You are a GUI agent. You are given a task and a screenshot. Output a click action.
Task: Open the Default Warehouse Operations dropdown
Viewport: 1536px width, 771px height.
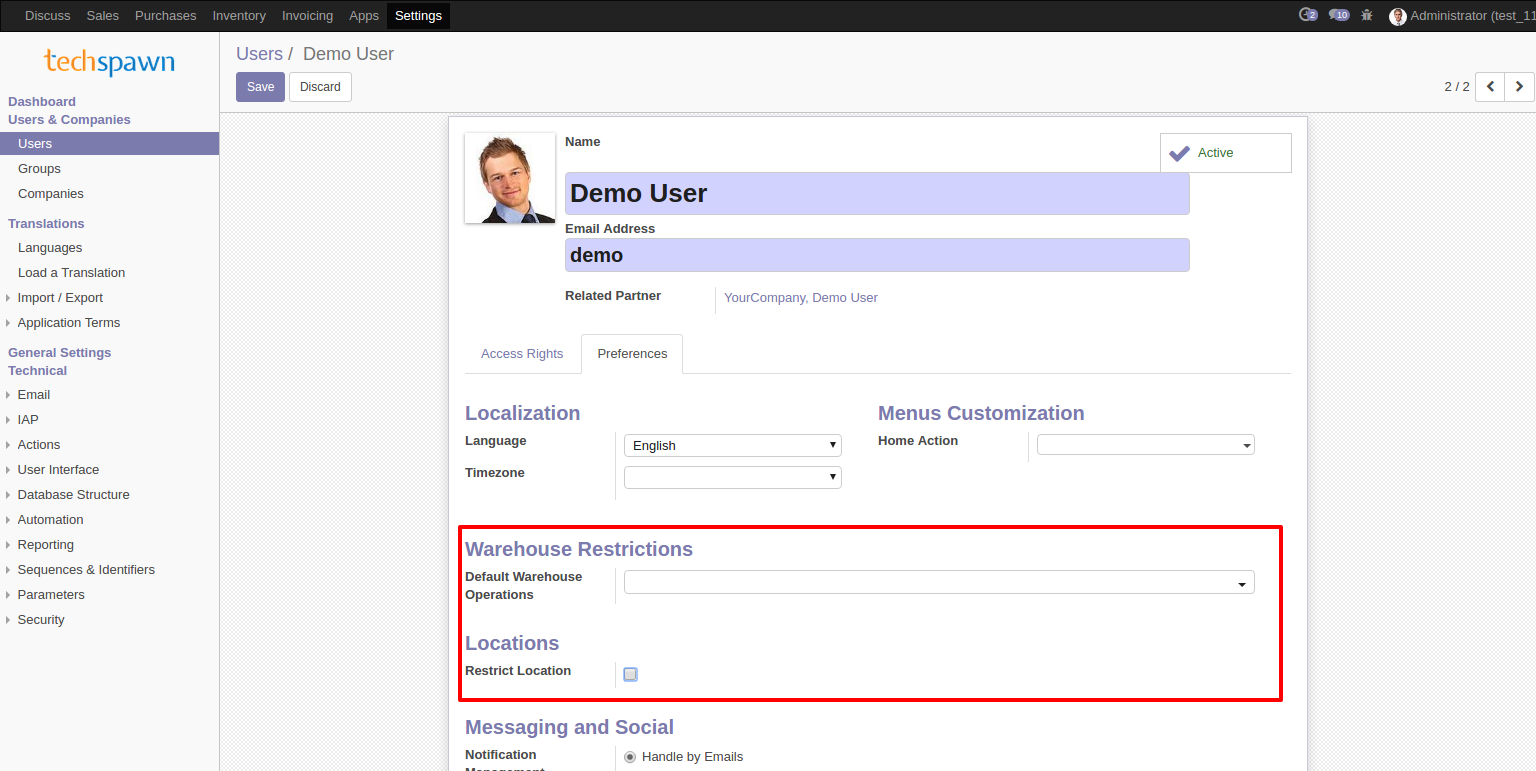(938, 583)
